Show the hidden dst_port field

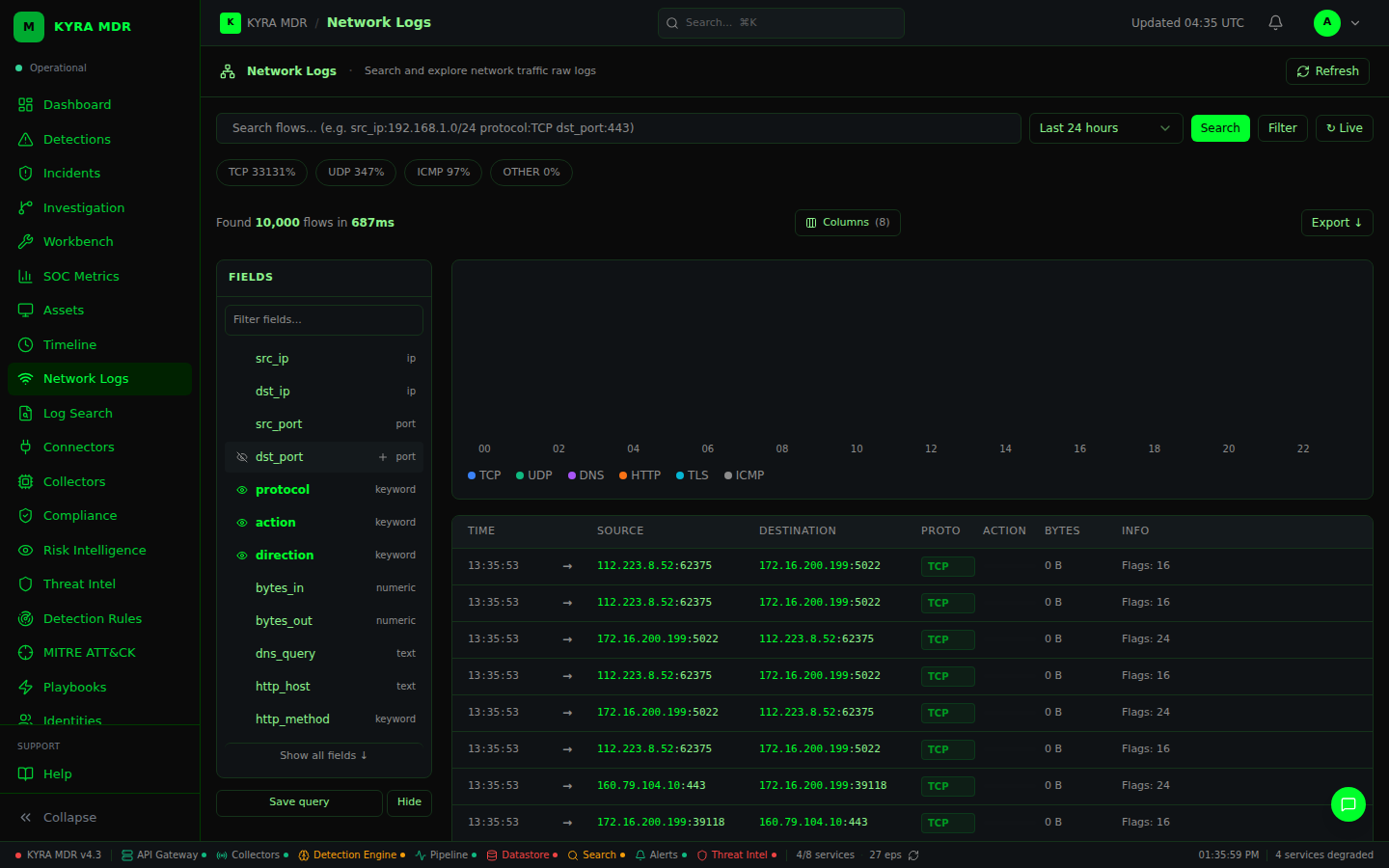[241, 456]
